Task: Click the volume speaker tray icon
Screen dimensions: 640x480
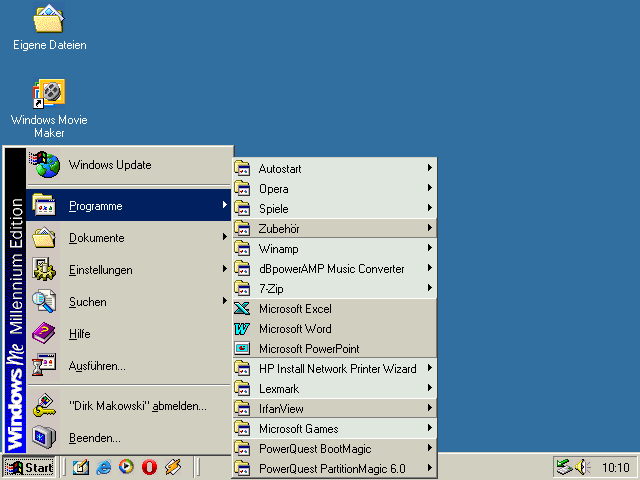Action: point(583,467)
